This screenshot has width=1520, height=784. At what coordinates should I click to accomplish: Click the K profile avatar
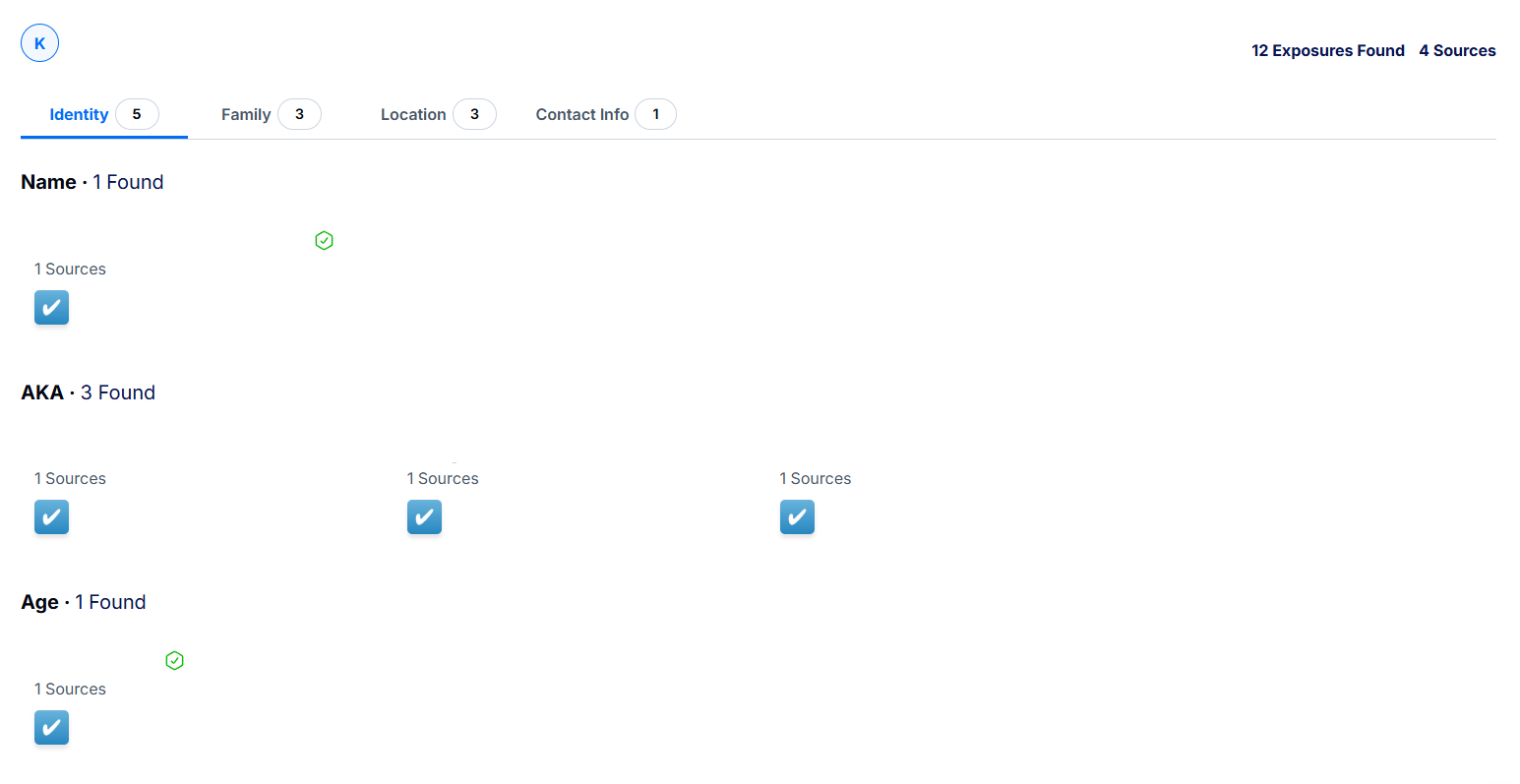[x=39, y=43]
